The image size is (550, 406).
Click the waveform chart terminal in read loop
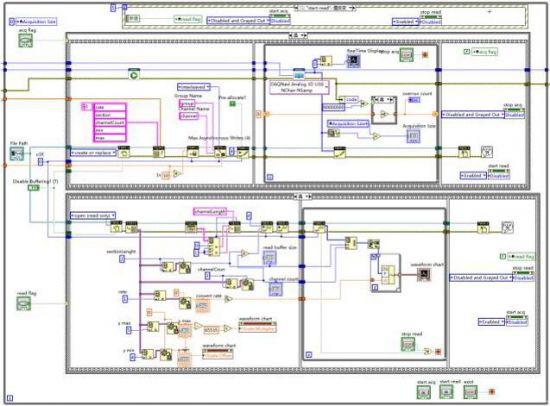coord(424,274)
